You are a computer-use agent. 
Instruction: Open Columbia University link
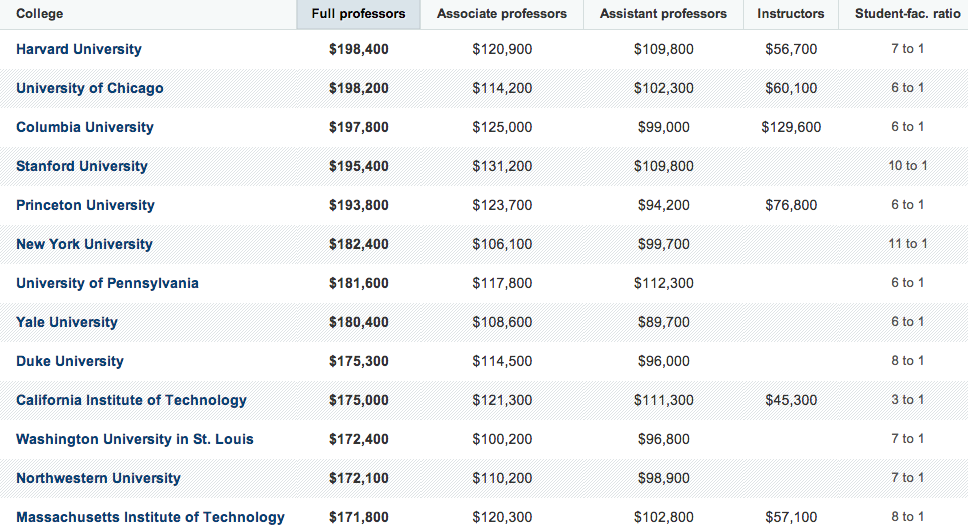pyautogui.click(x=85, y=127)
